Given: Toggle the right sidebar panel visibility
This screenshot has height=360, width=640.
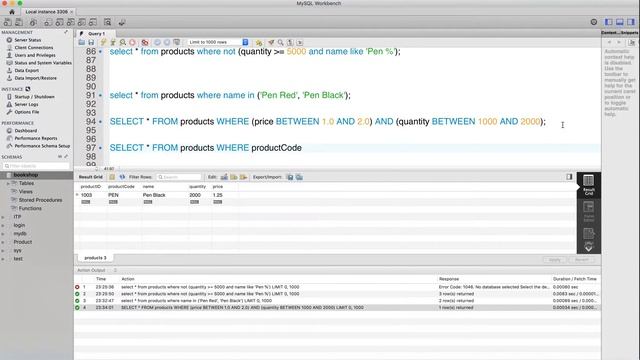Looking at the screenshot, I should pyautogui.click(x=631, y=22).
